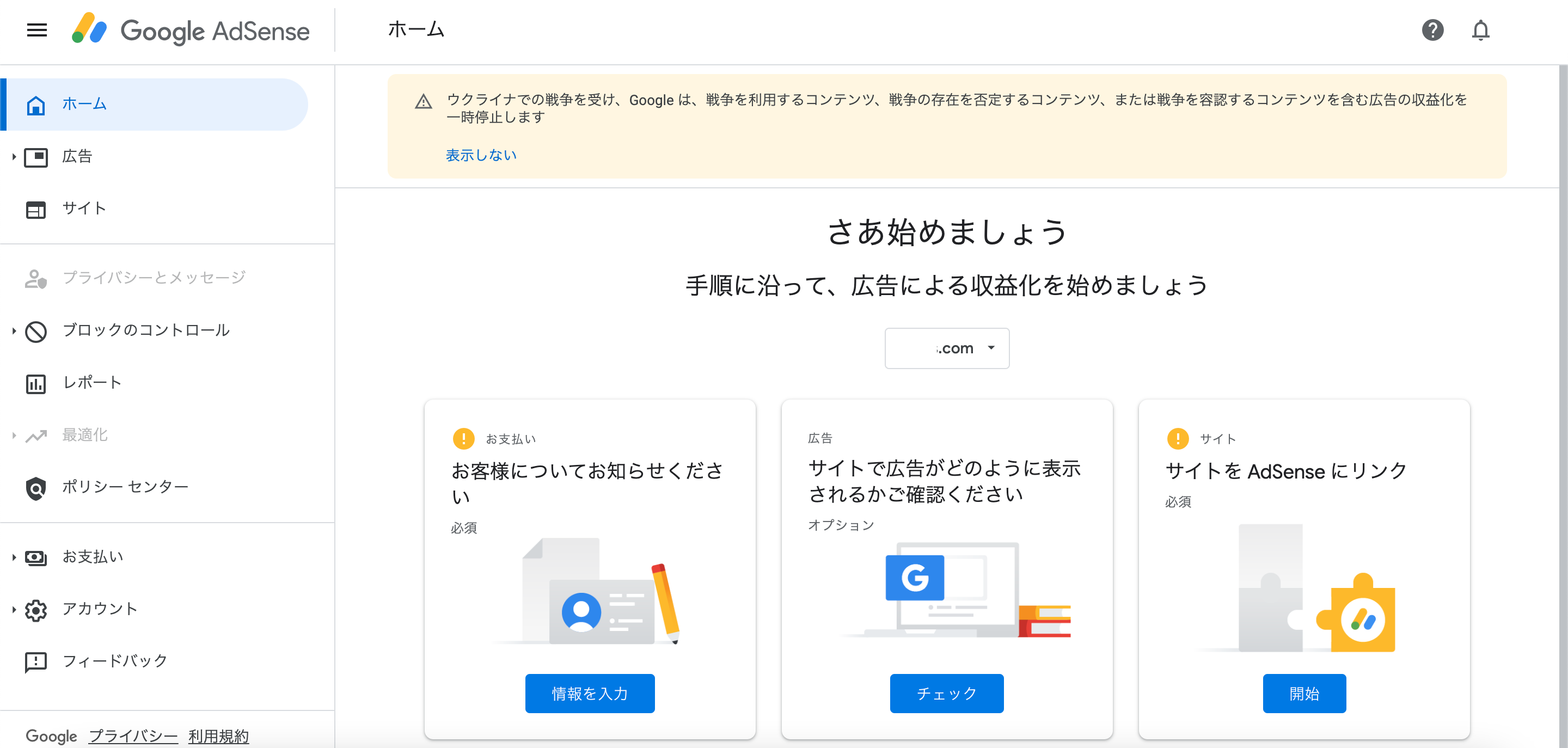Open the hamburger main menu

(x=37, y=30)
